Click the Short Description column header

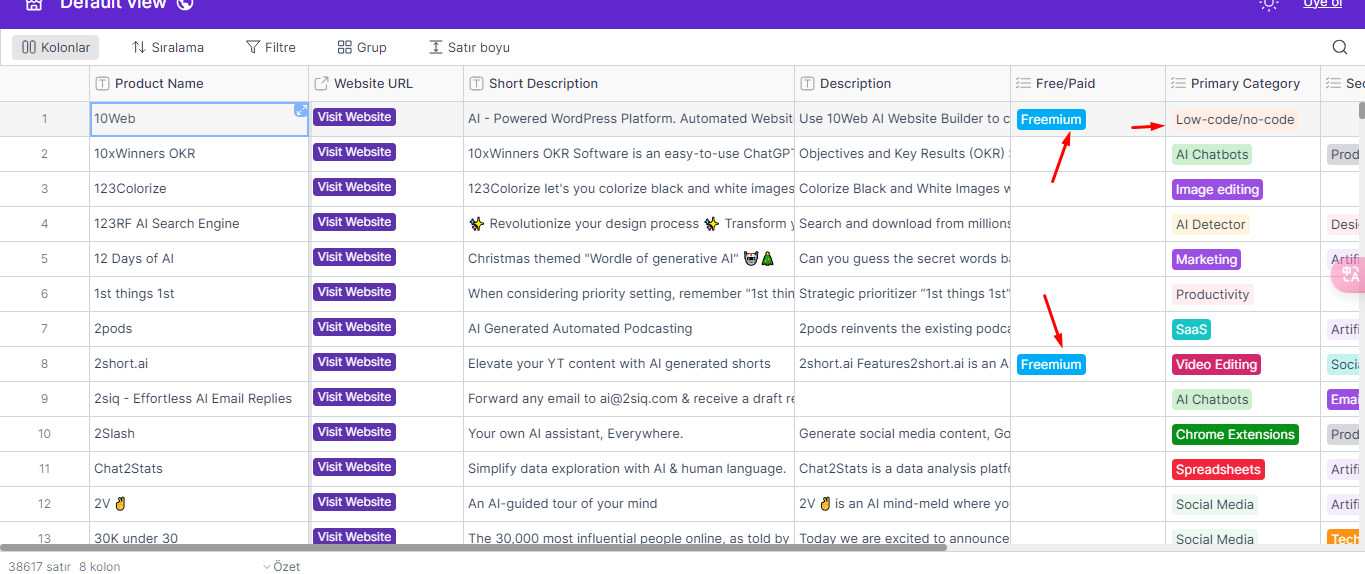[x=629, y=83]
